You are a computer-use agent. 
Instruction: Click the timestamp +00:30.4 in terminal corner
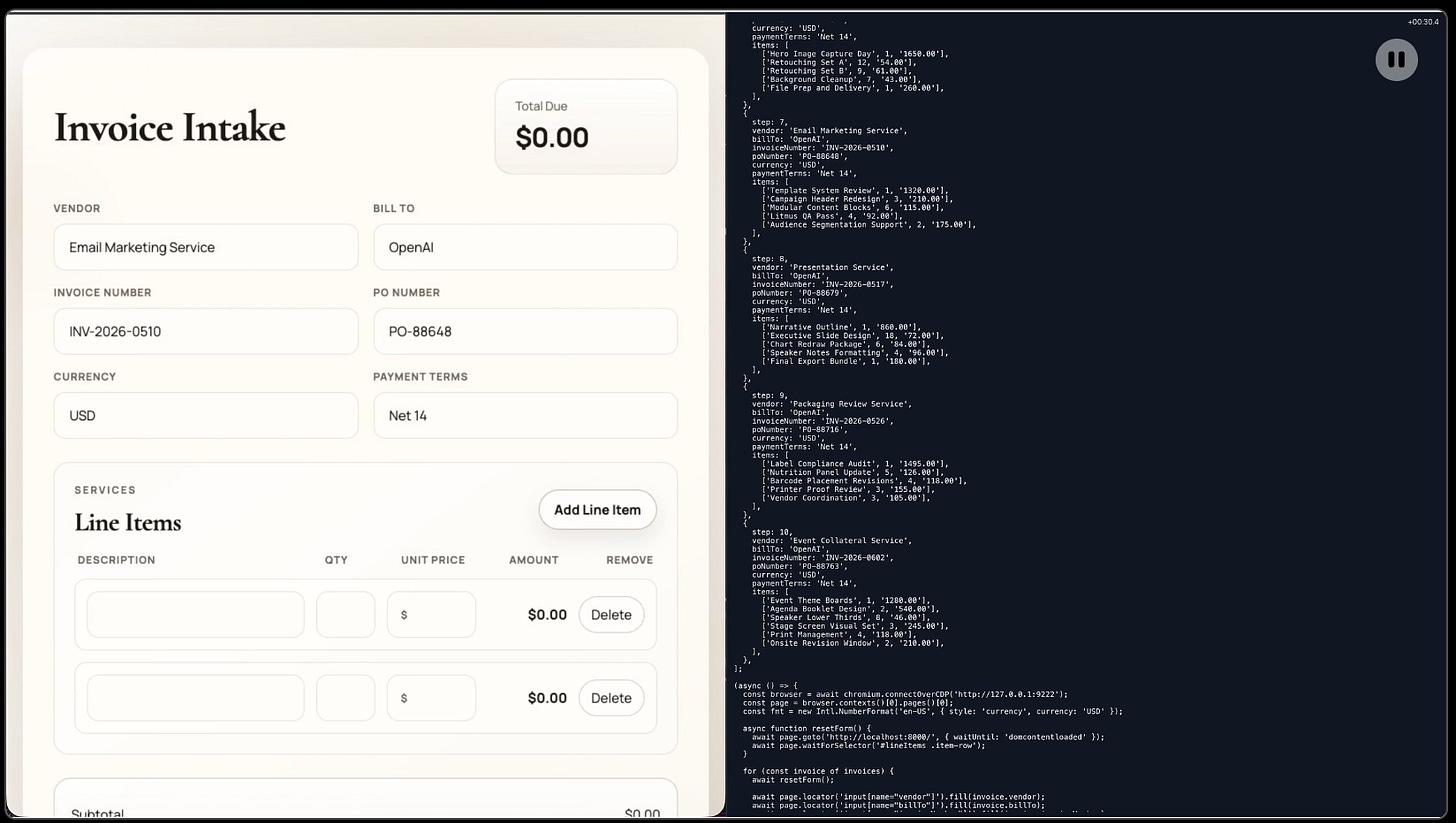point(1422,22)
